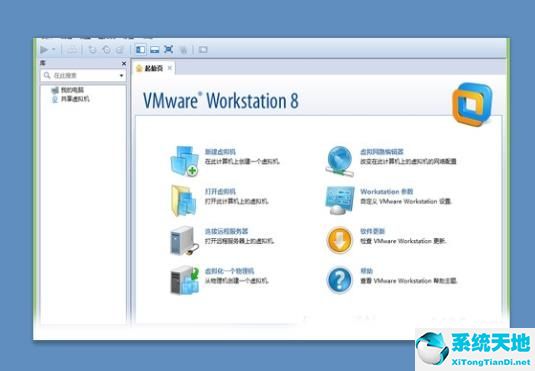Viewport: 535px width, 371px height.
Task: Toggle the Show Library sidebar button
Action: (x=141, y=50)
